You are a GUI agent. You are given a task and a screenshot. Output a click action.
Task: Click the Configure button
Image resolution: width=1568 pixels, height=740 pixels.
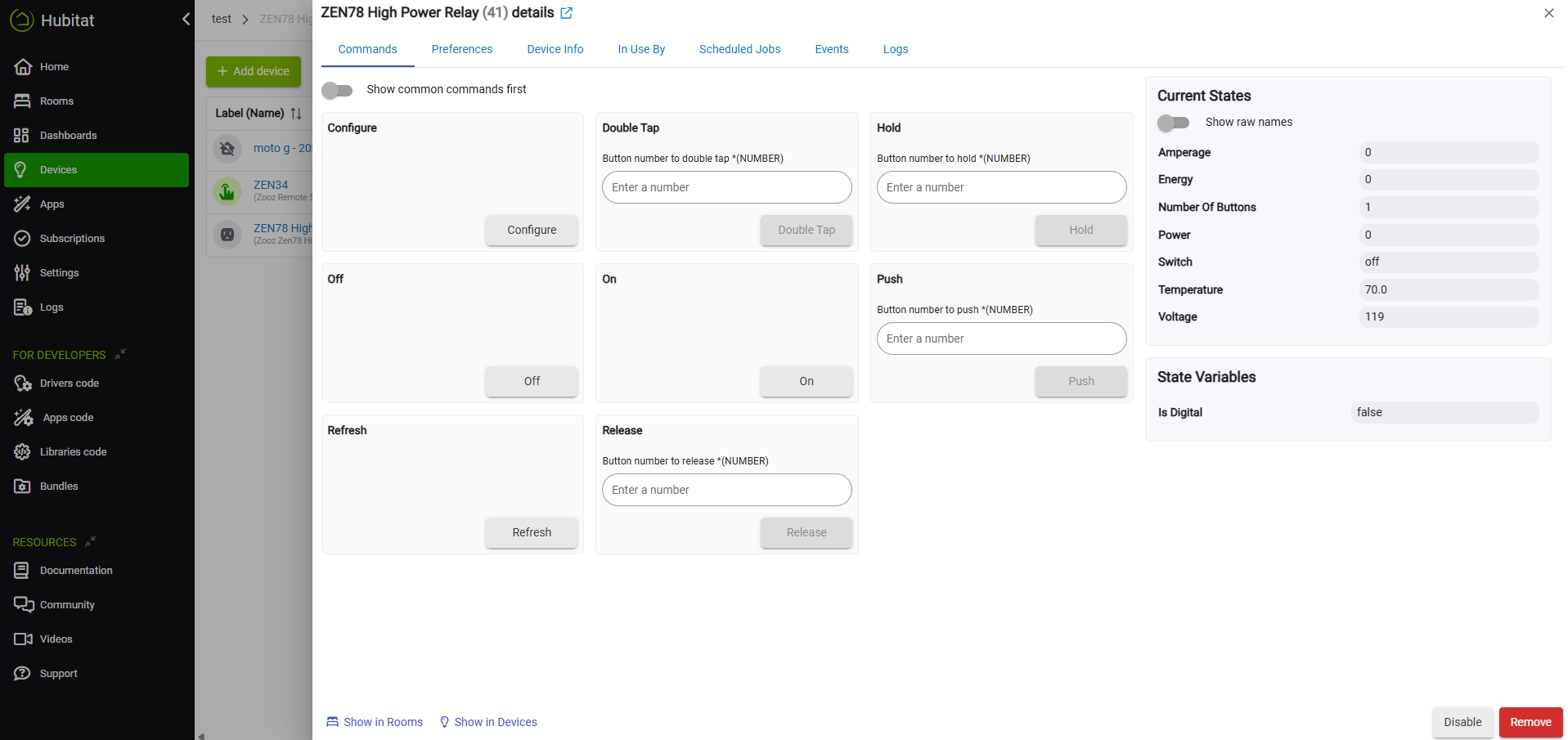tap(532, 230)
